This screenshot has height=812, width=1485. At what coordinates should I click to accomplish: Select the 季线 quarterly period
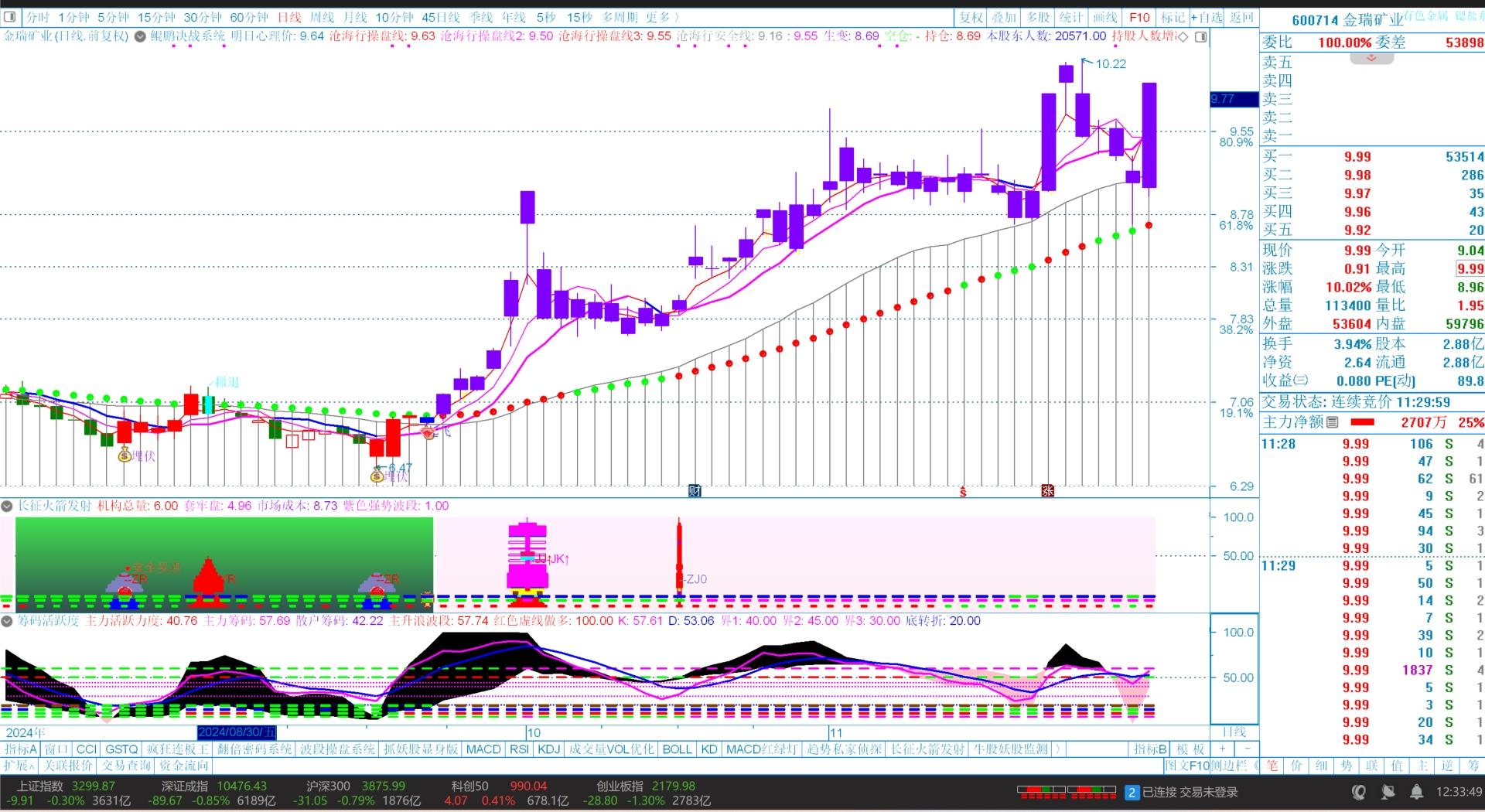pyautogui.click(x=480, y=17)
